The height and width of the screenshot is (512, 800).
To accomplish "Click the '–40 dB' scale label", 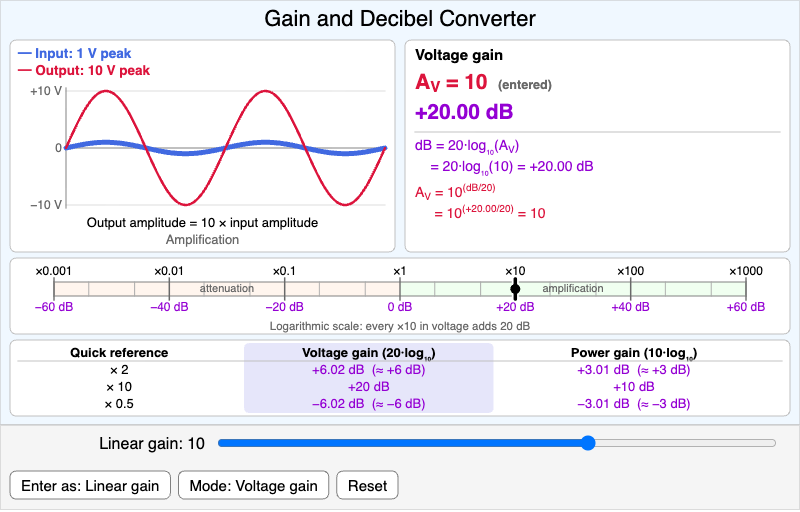I will coord(169,307).
